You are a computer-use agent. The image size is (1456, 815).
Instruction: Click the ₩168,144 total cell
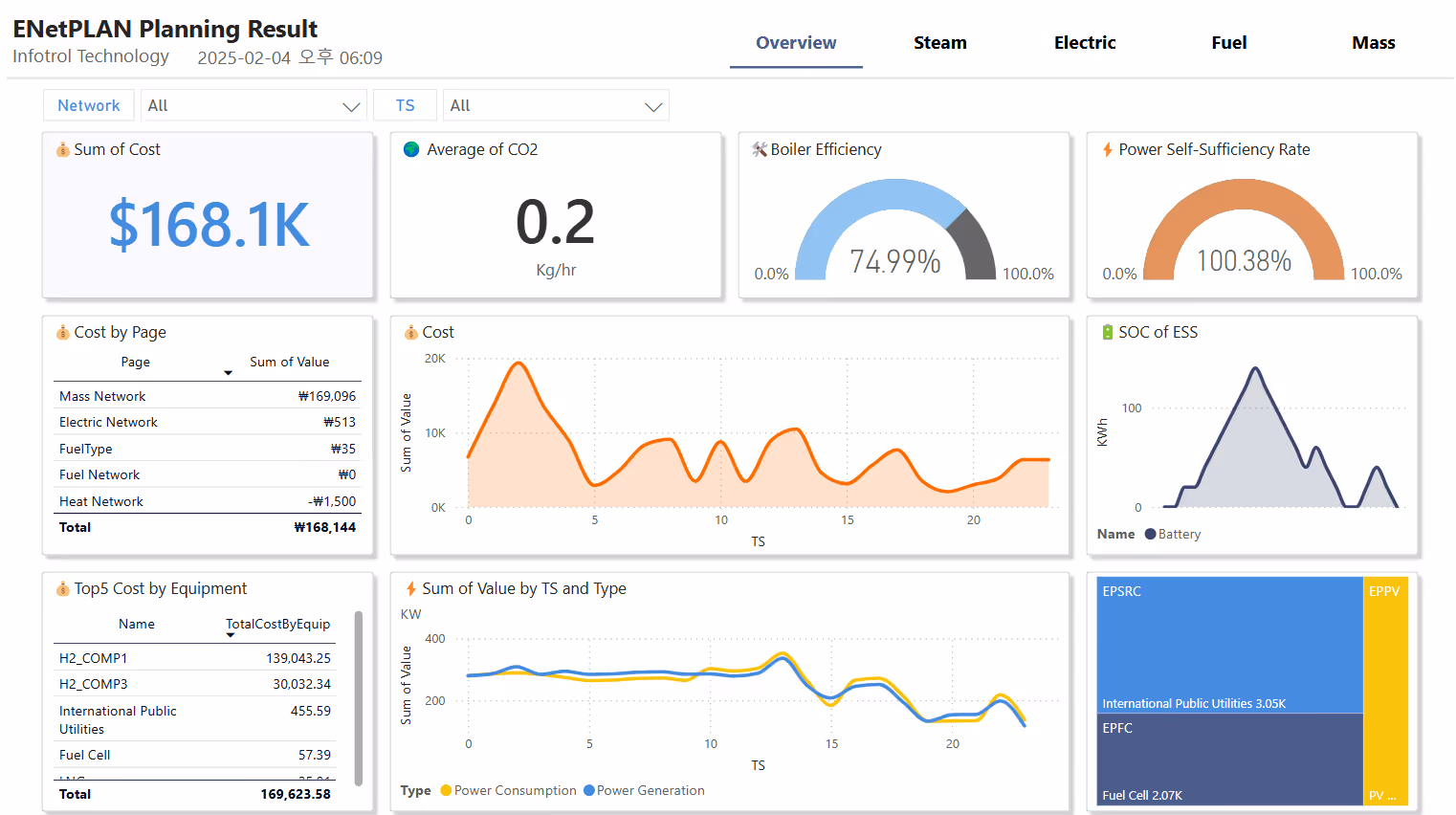(325, 527)
